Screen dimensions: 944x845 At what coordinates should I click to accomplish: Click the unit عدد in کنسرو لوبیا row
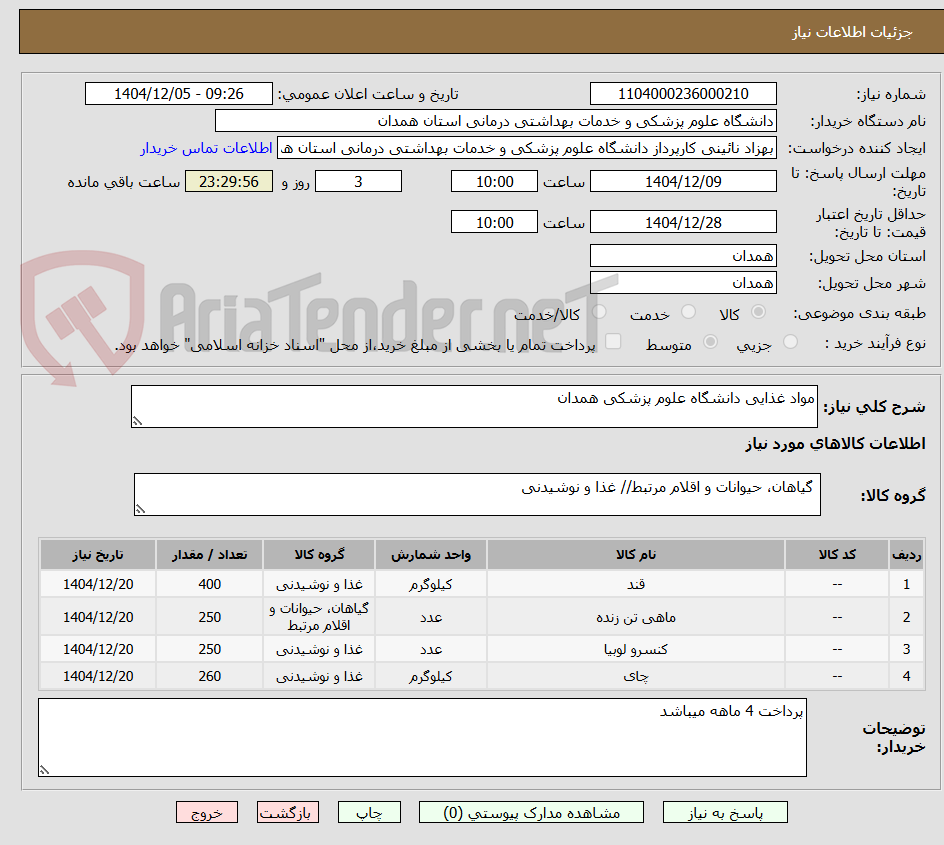tap(431, 649)
